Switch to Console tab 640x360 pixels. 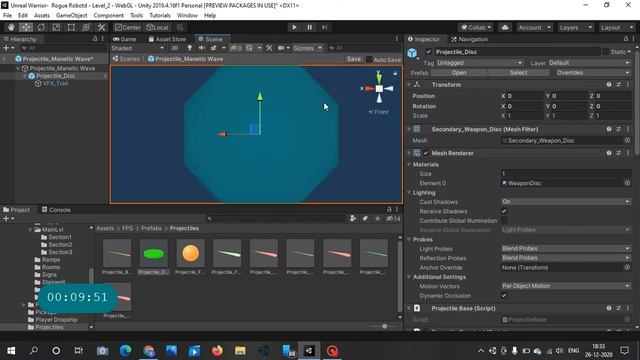tap(56, 210)
